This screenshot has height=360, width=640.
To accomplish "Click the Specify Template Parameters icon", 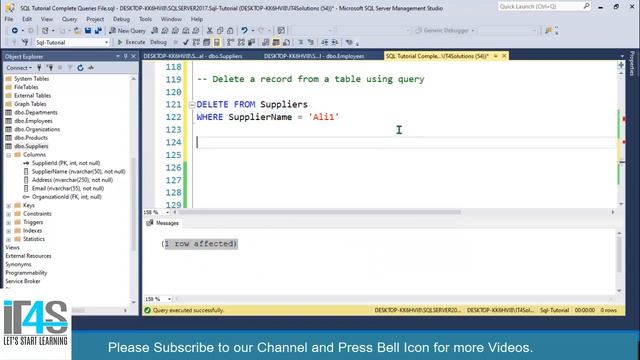I will pyautogui.click(x=349, y=42).
